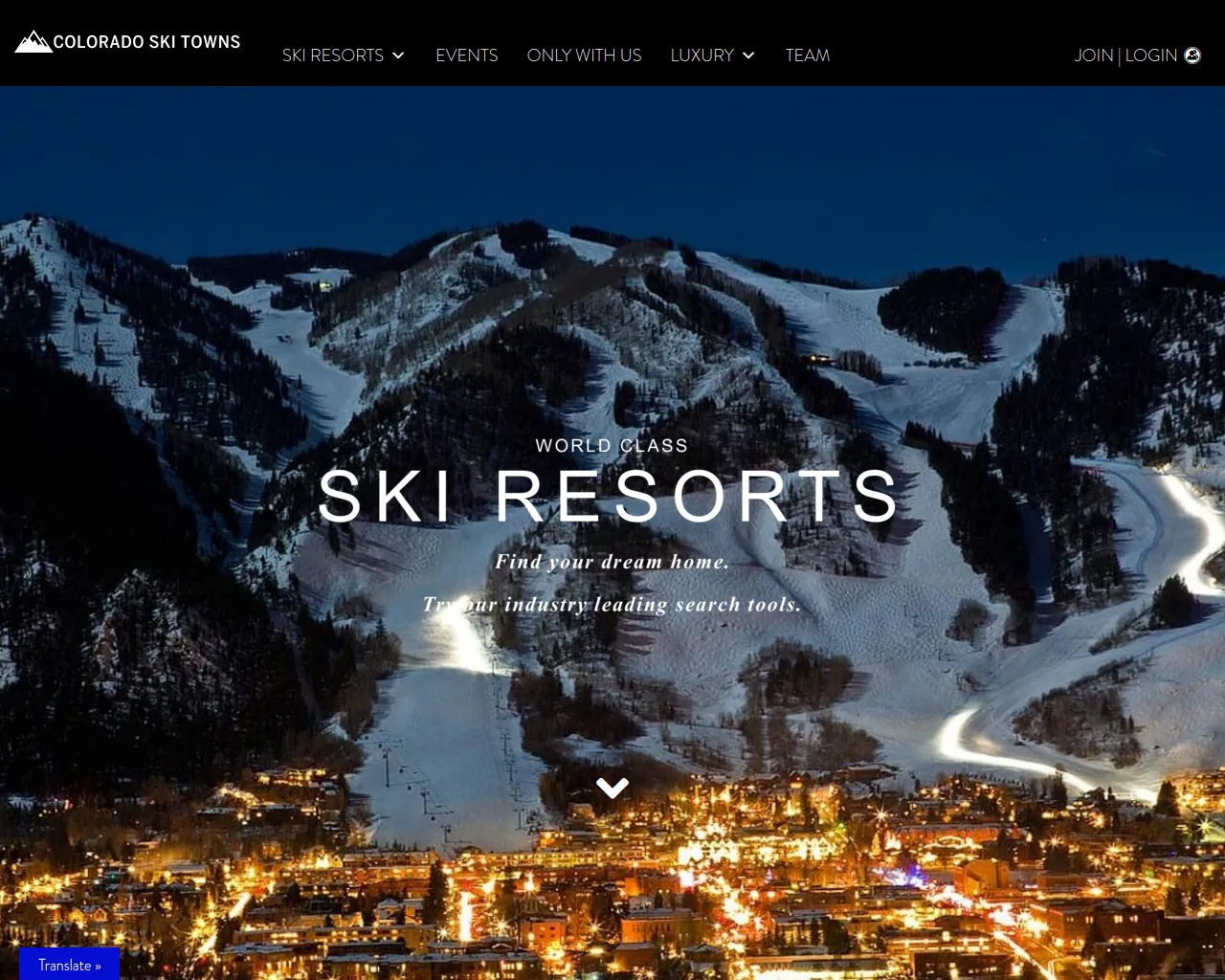Click the WORLD CLASS subtitle text
1225x980 pixels.
click(x=612, y=446)
